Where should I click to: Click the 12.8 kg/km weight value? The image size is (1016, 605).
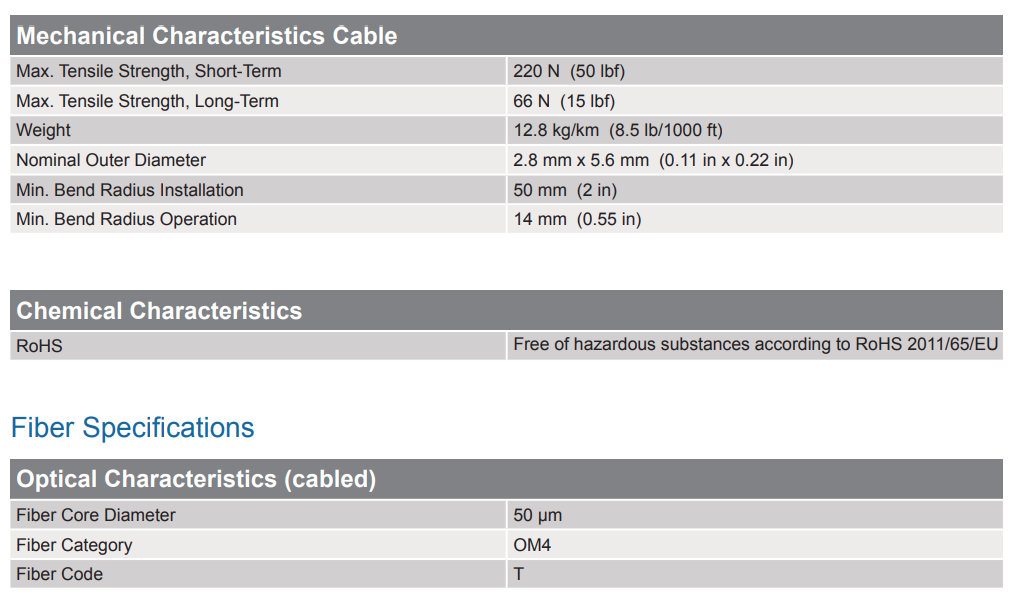[617, 130]
